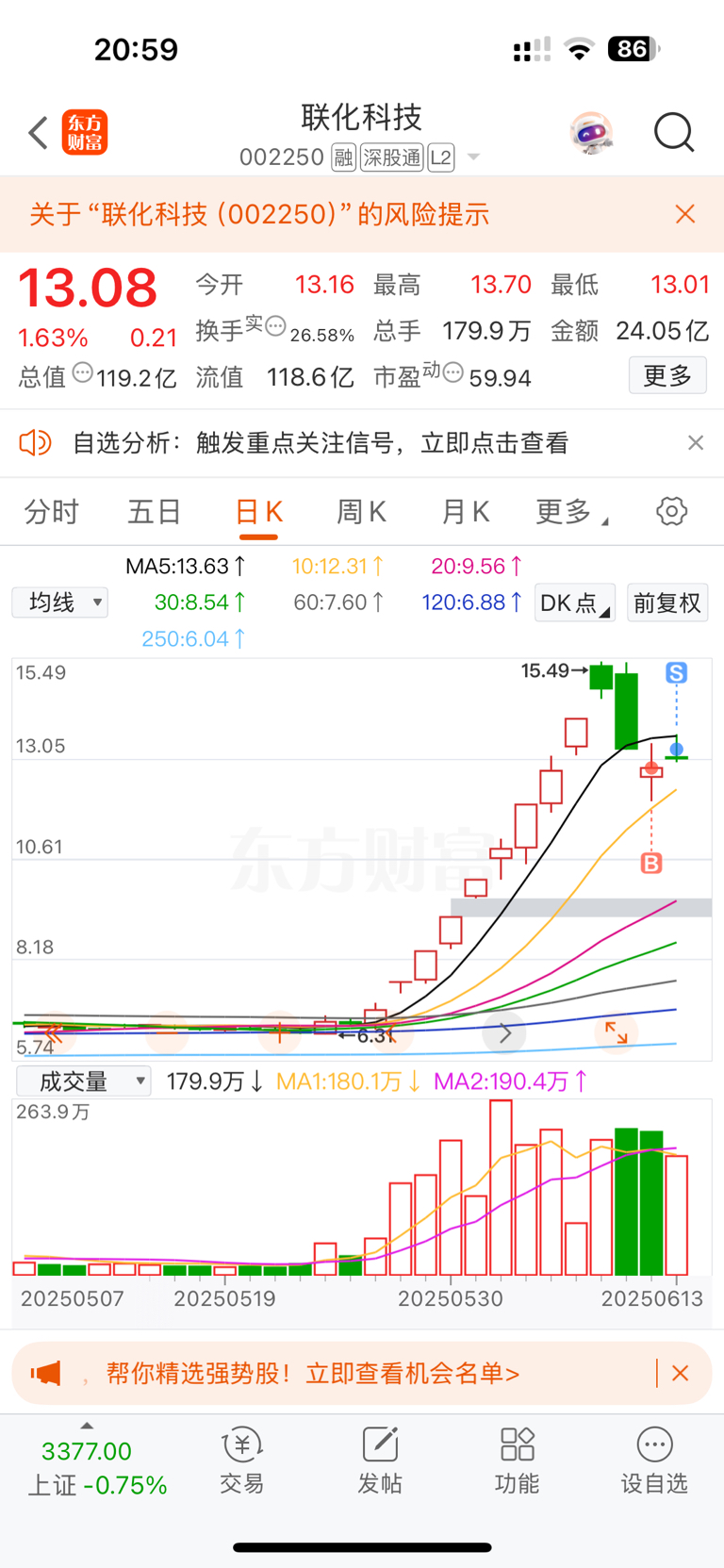Close the risk warning banner
Viewport: 724px width, 1568px height.
685,214
